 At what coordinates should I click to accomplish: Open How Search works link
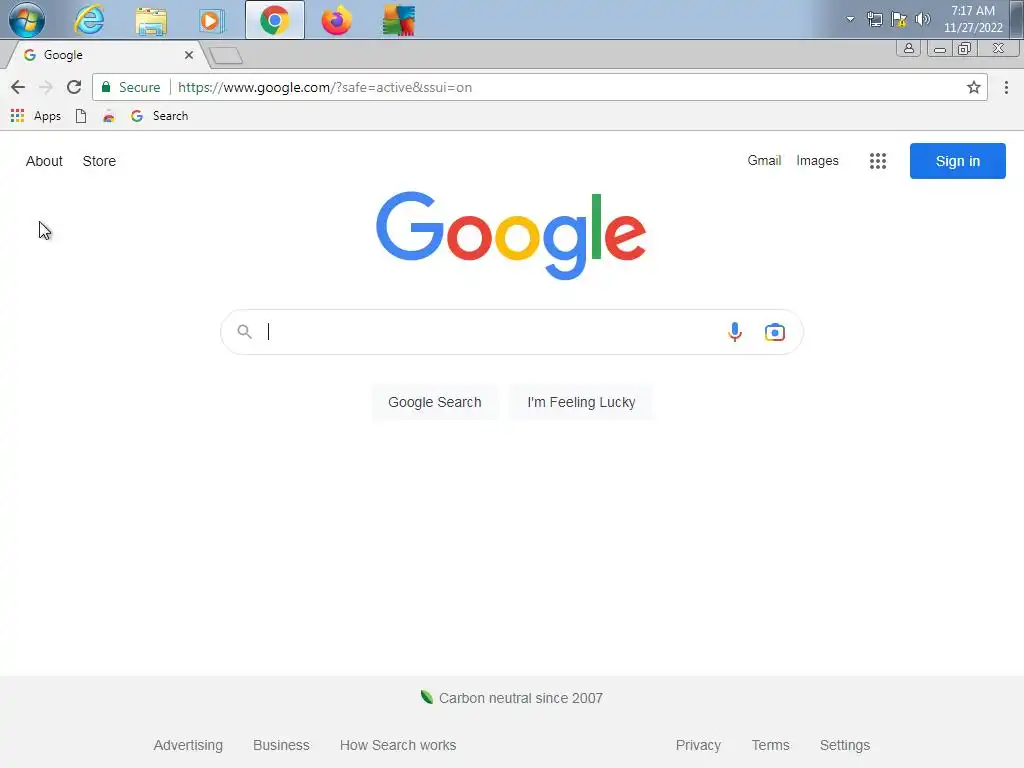coord(398,745)
